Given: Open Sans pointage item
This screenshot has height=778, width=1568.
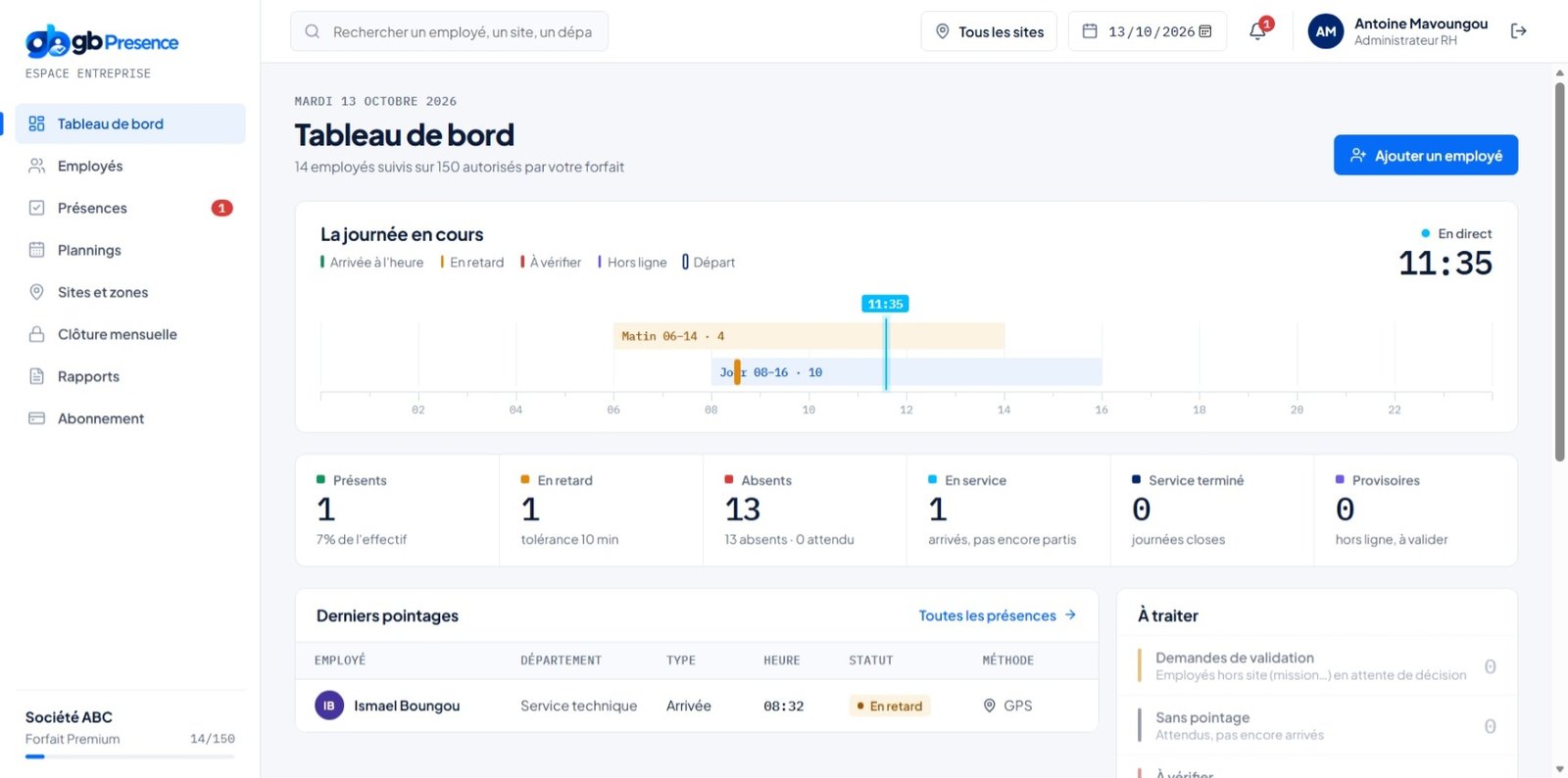Looking at the screenshot, I should pyautogui.click(x=1317, y=725).
